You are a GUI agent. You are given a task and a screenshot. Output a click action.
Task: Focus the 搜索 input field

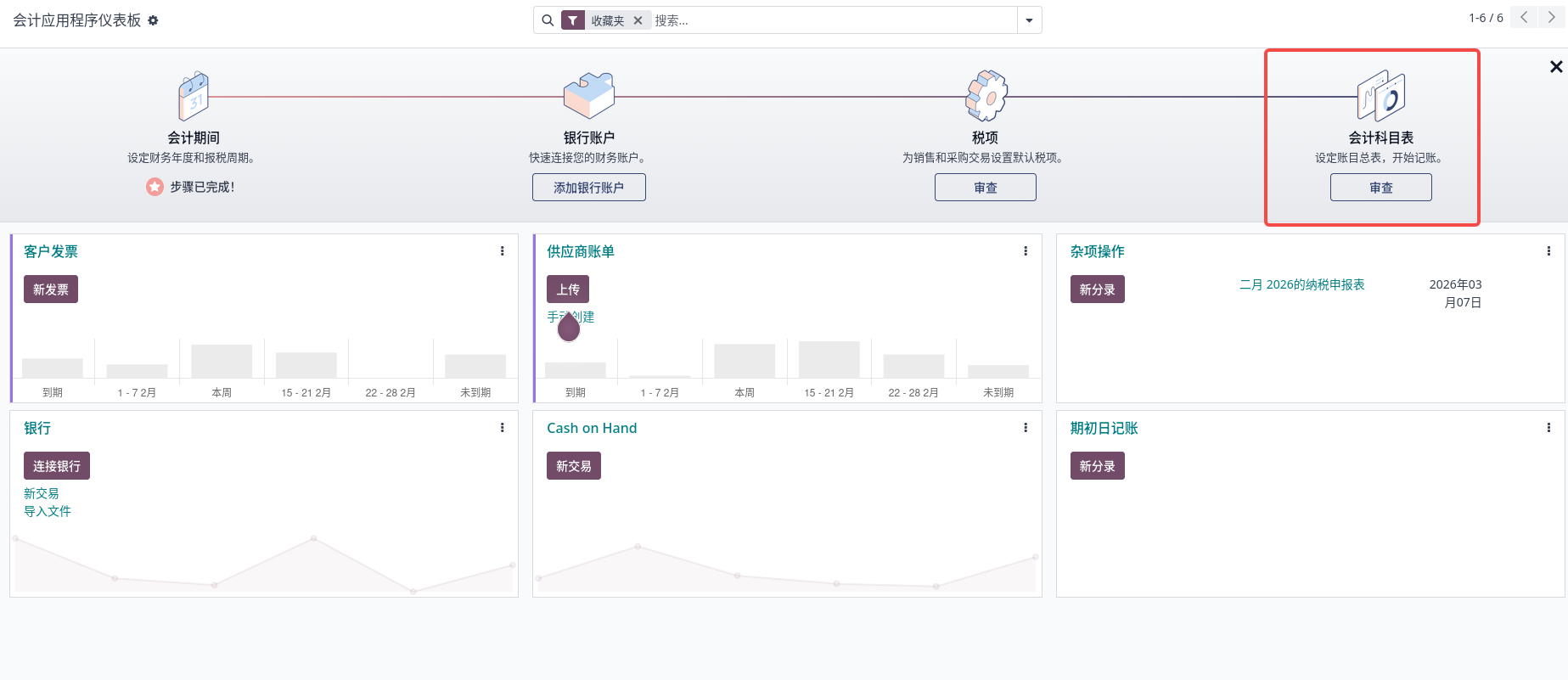click(x=834, y=20)
